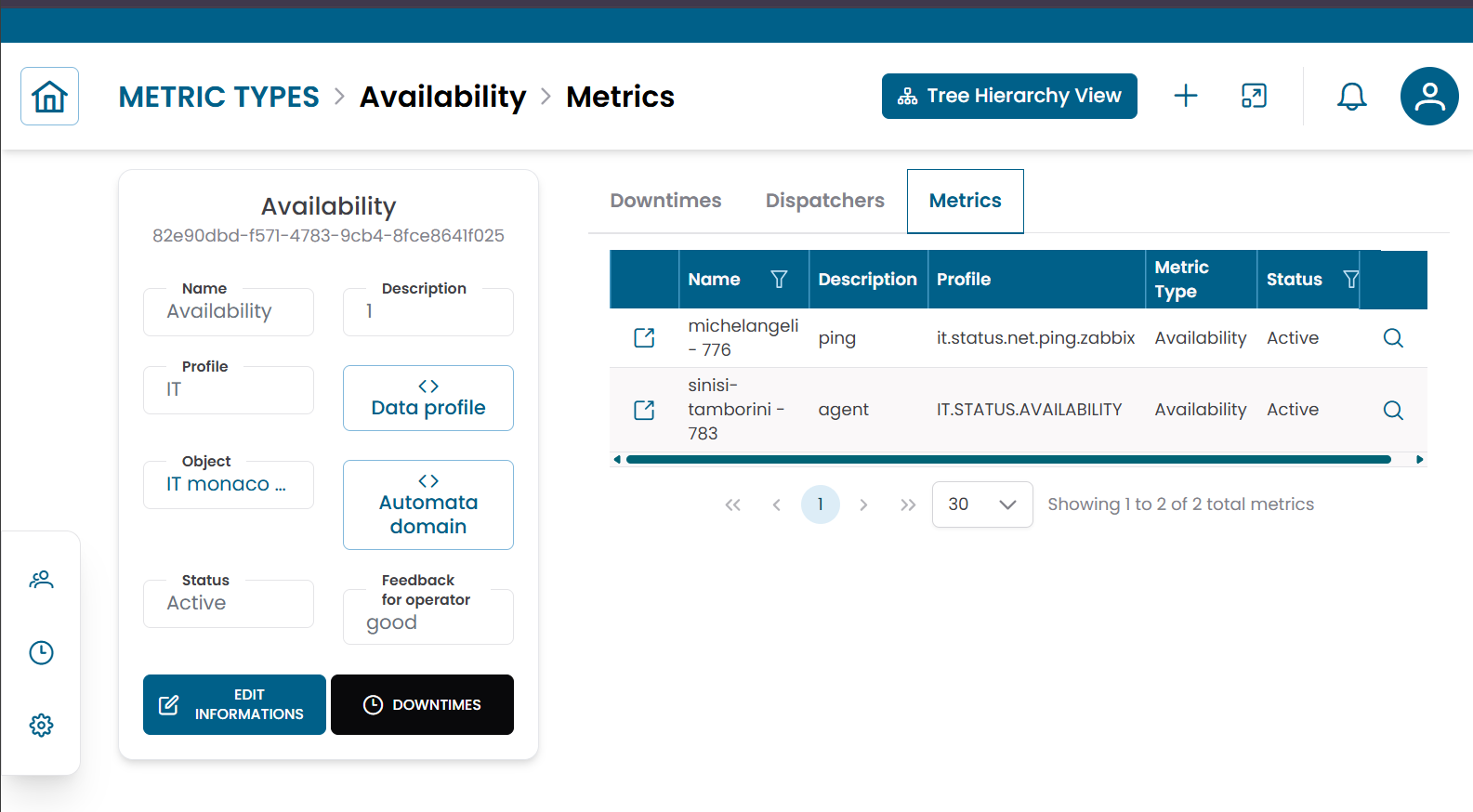Click the Status field showing Active
The image size is (1473, 812).
pyautogui.click(x=229, y=603)
